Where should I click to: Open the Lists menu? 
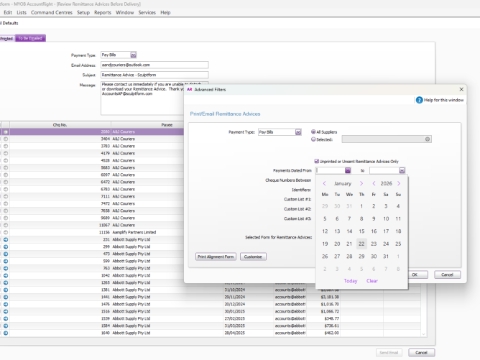click(x=21, y=12)
